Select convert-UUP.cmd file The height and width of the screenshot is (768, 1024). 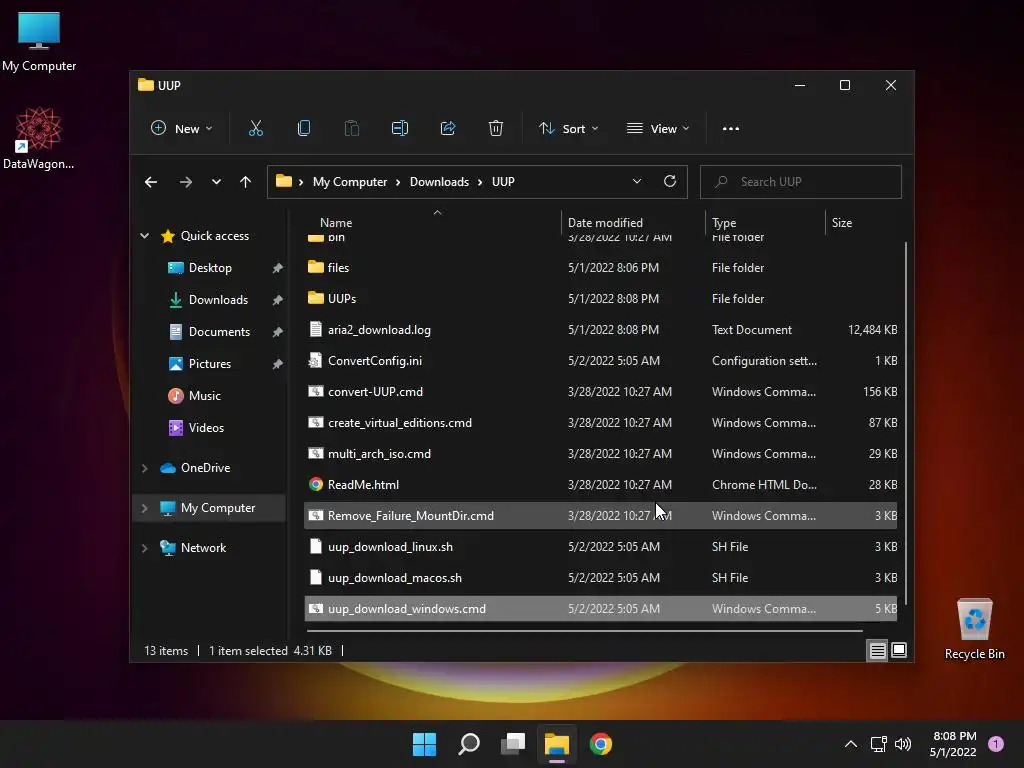pos(600,392)
